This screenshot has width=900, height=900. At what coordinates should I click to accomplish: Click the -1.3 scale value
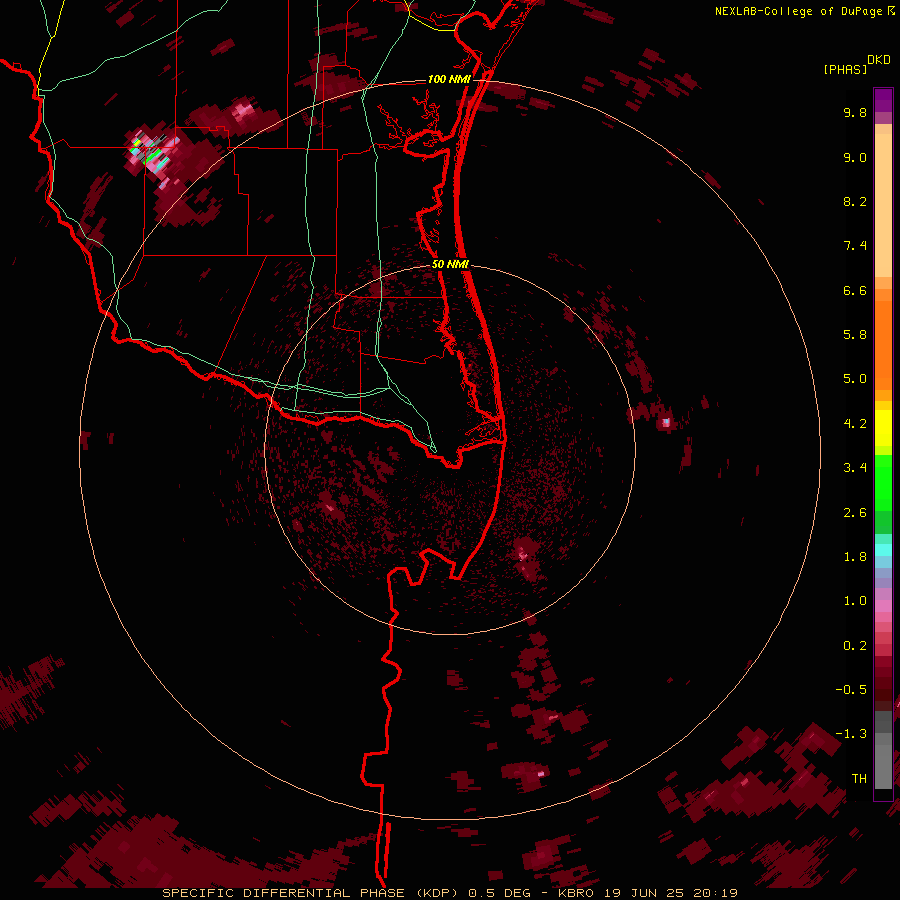coord(851,734)
